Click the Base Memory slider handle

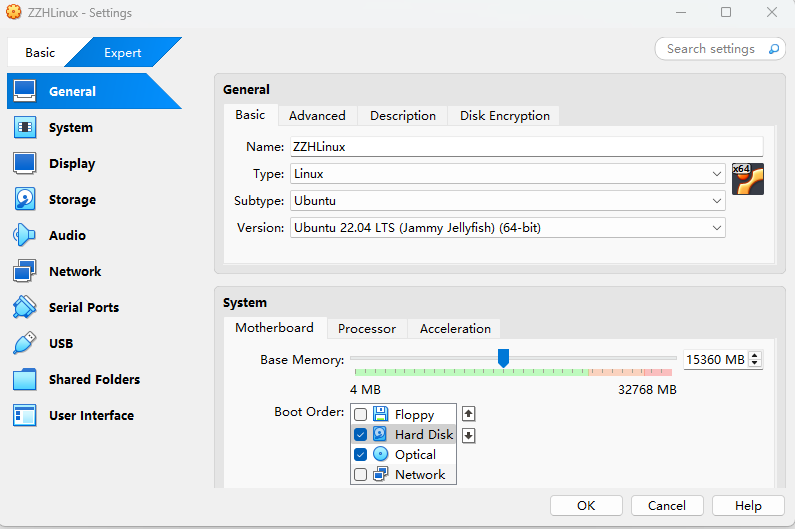click(503, 358)
